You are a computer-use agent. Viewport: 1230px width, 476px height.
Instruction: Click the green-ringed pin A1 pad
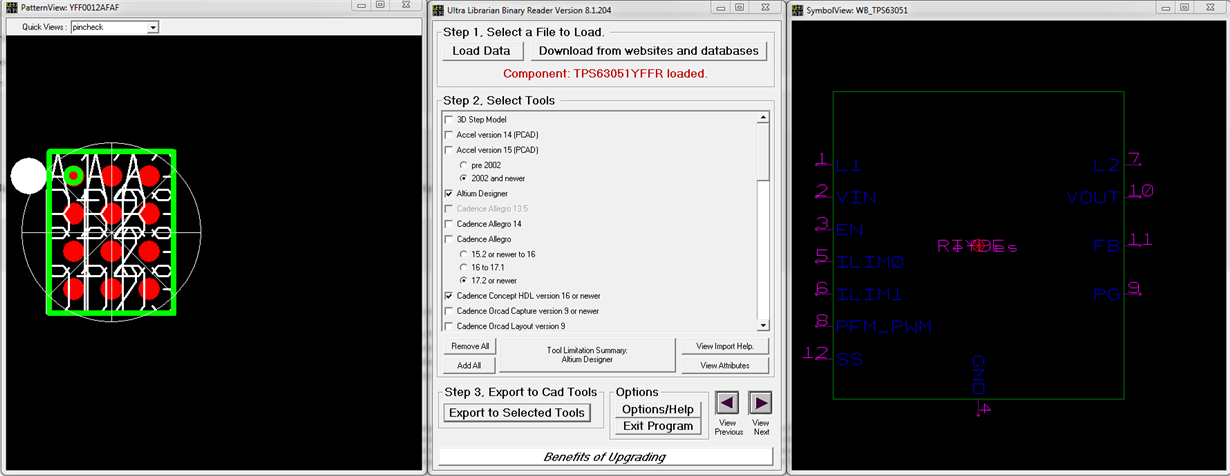(73, 176)
